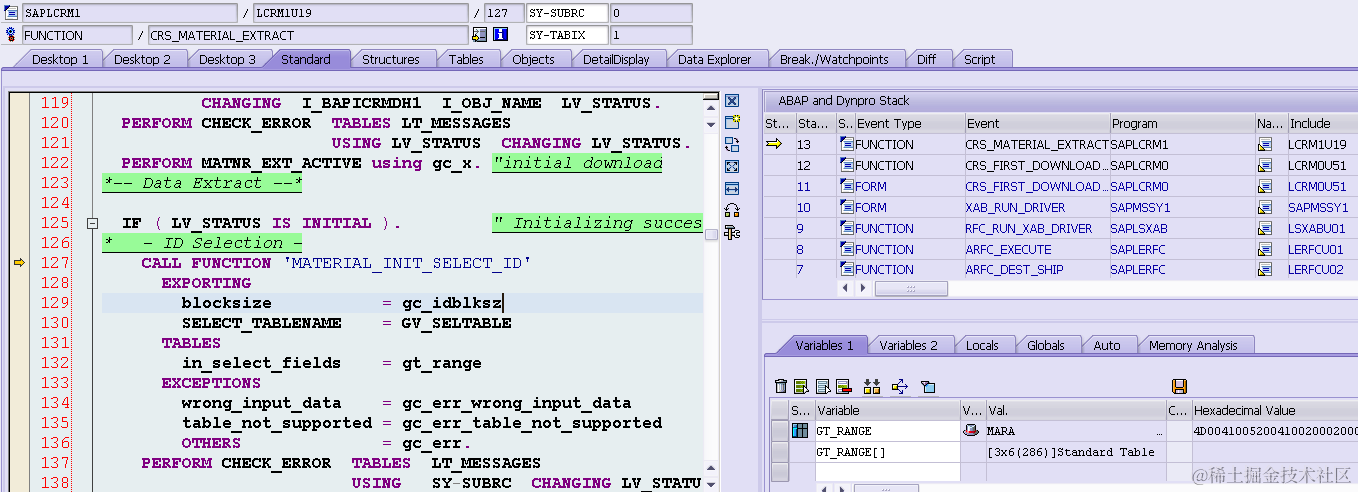Switch to Globals tab

click(x=1046, y=345)
